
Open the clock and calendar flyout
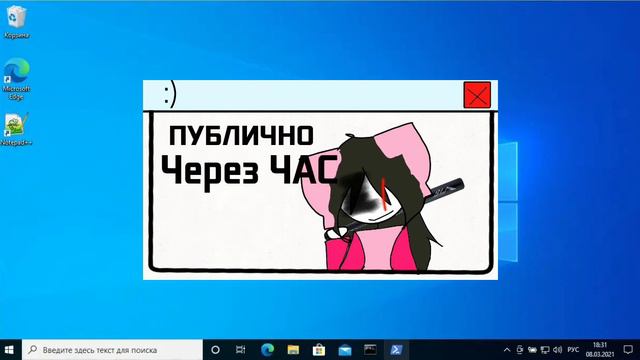point(600,350)
